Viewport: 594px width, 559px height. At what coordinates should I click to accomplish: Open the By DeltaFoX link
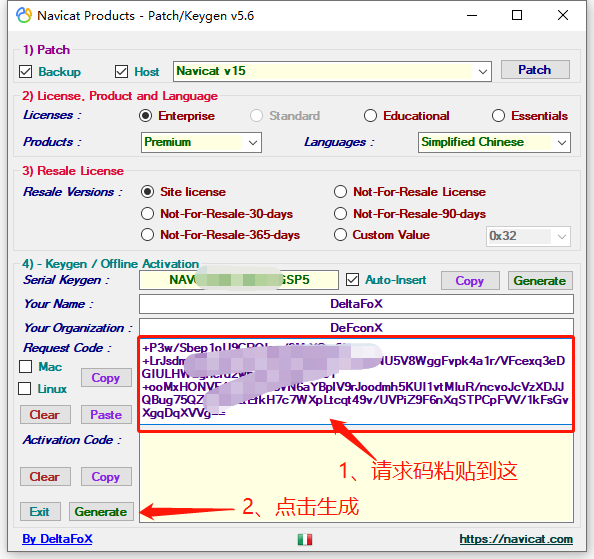pos(57,539)
